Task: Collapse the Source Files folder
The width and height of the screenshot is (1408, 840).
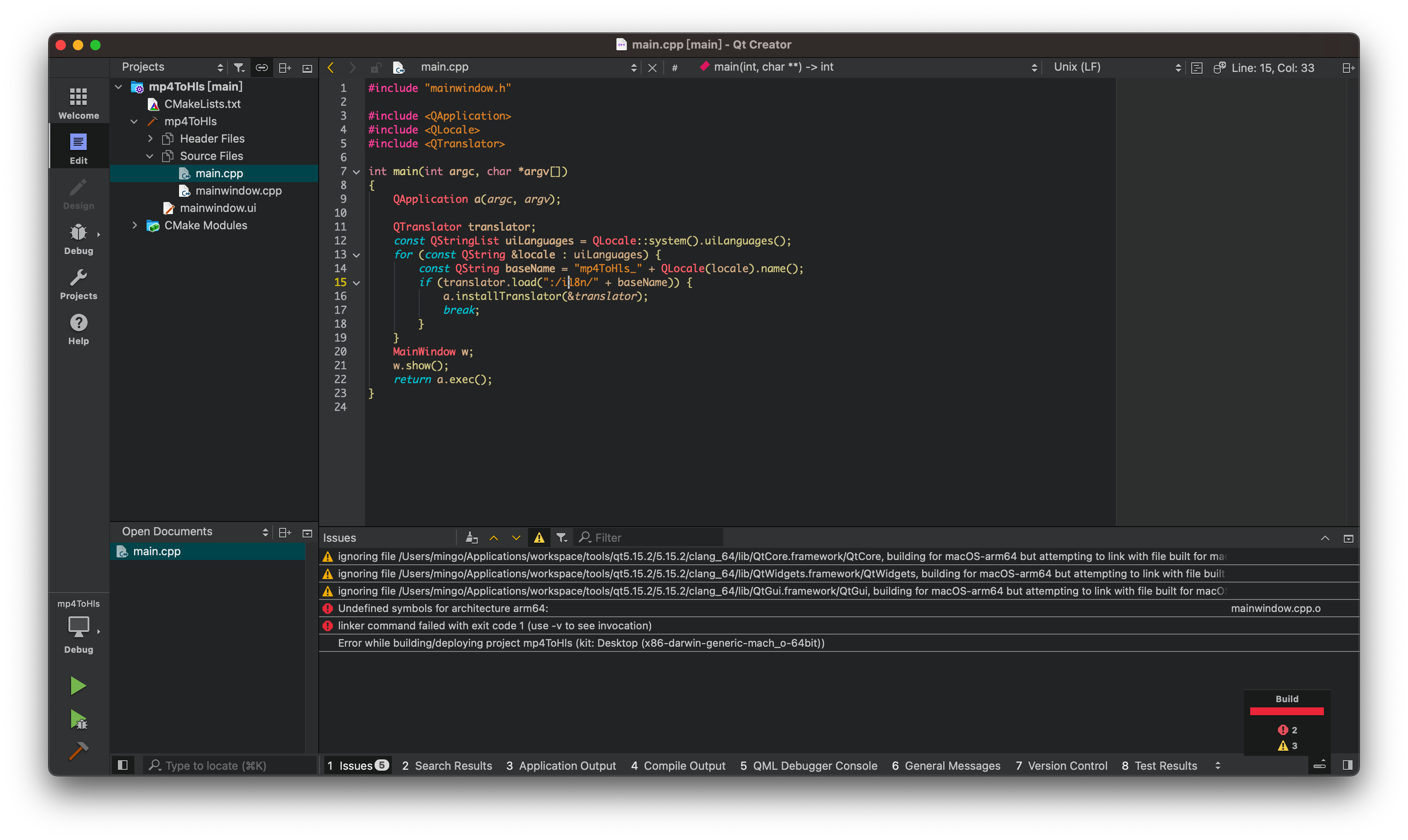Action: click(x=150, y=156)
